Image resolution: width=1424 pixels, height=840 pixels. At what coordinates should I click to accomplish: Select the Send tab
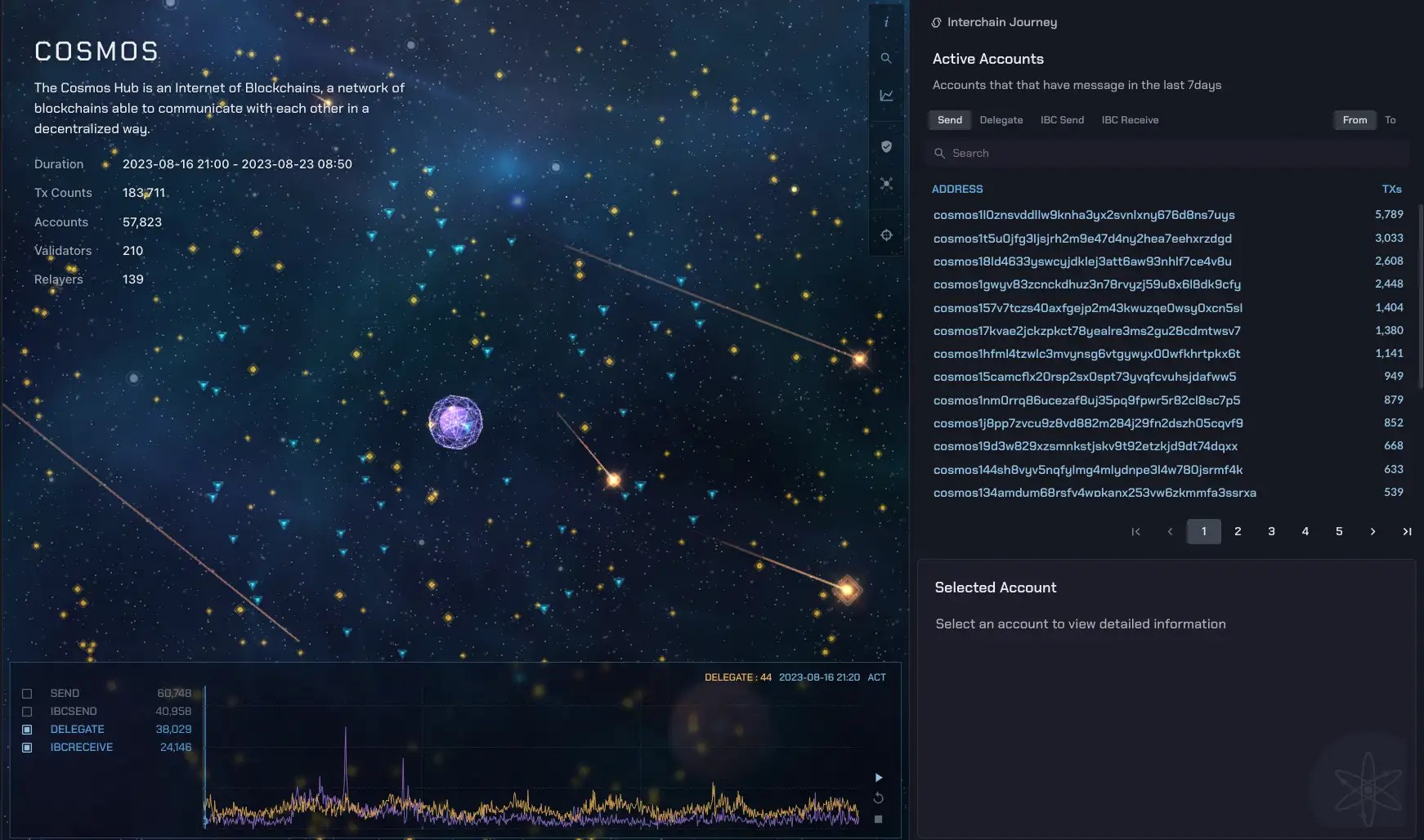(950, 120)
